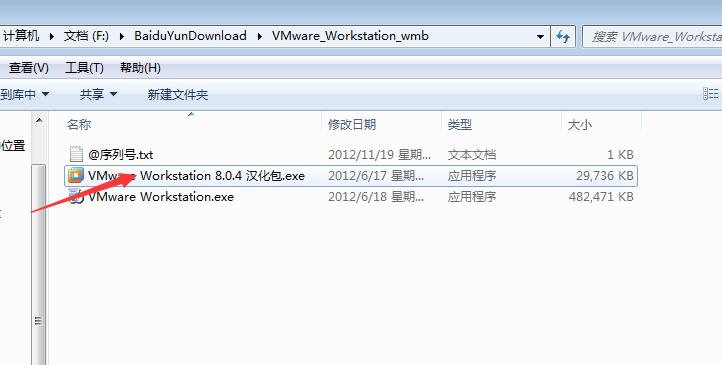
Task: Click the 计算机 breadcrumb segment
Action: pos(21,36)
